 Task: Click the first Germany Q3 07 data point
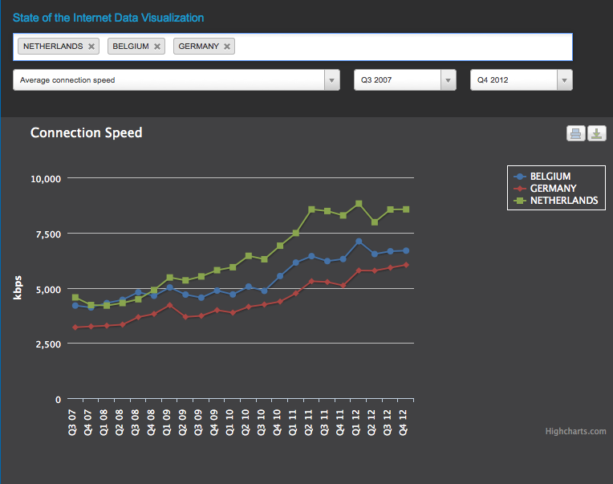tap(75, 327)
